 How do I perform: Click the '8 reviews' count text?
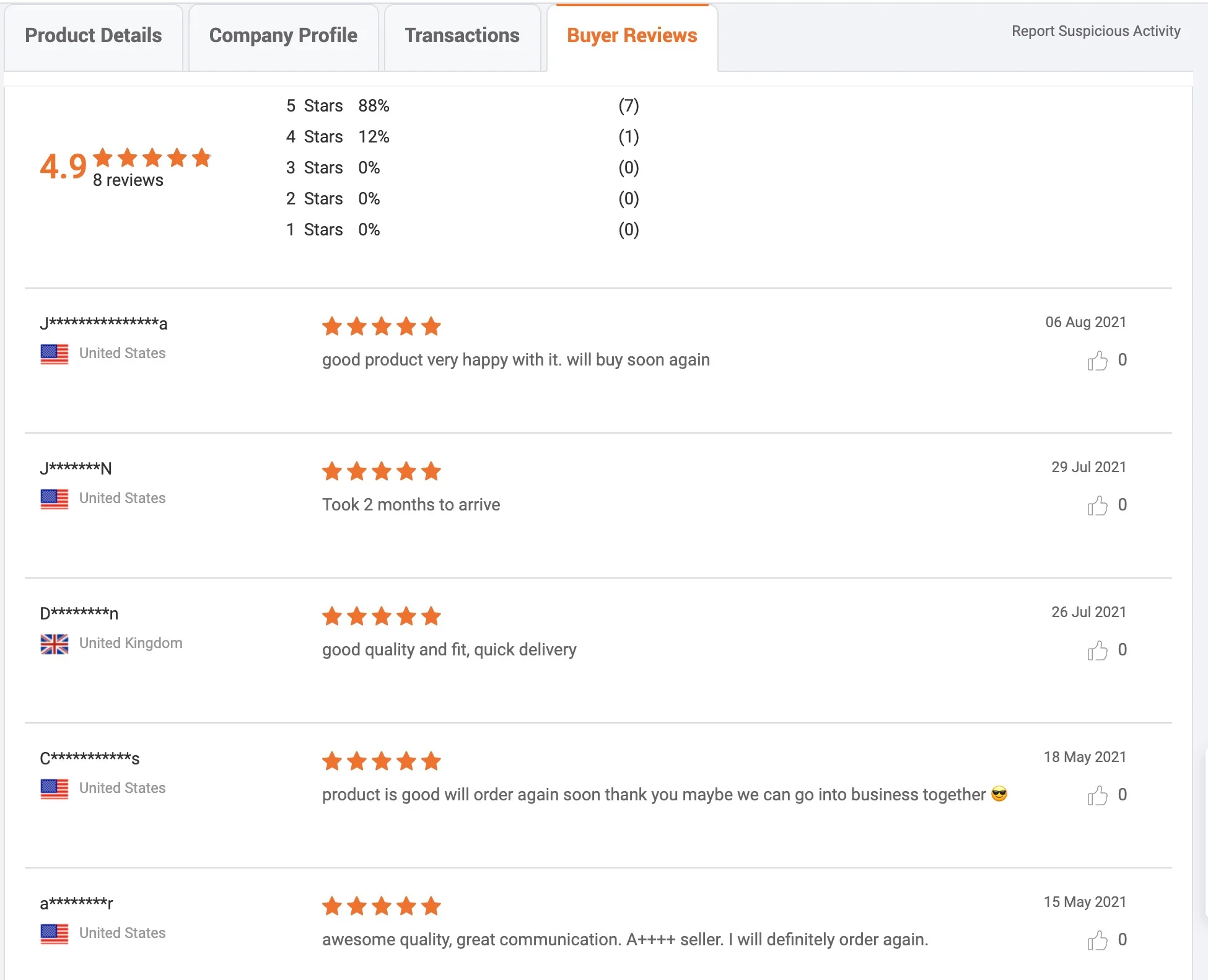pyautogui.click(x=128, y=180)
